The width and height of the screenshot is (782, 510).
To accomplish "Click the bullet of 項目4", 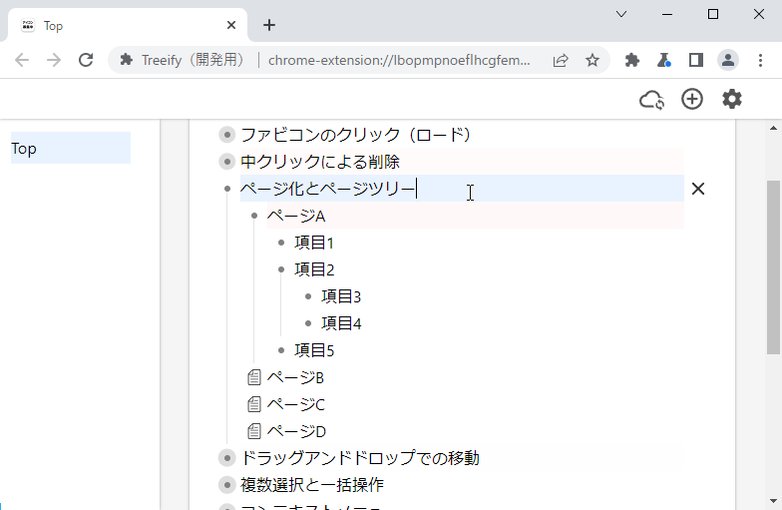I will click(308, 323).
